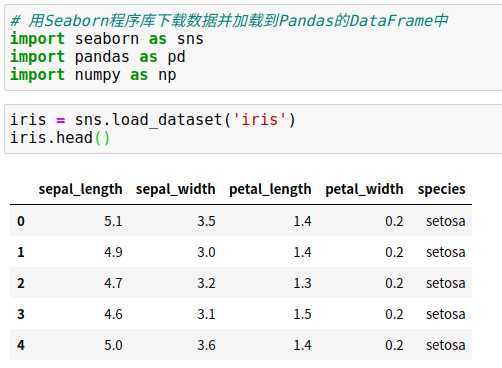The image size is (502, 368).
Task: Click the 1.5 petal_length value
Action: pyautogui.click(x=302, y=314)
